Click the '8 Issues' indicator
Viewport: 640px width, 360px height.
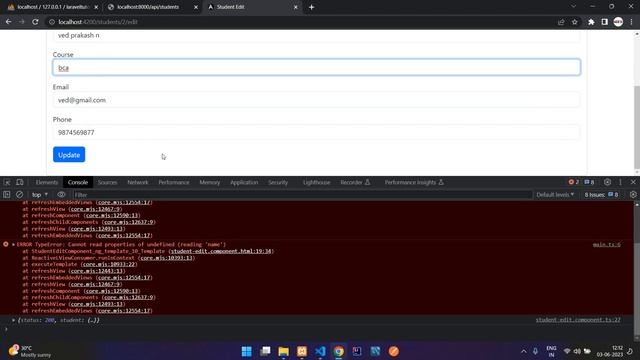click(601, 195)
